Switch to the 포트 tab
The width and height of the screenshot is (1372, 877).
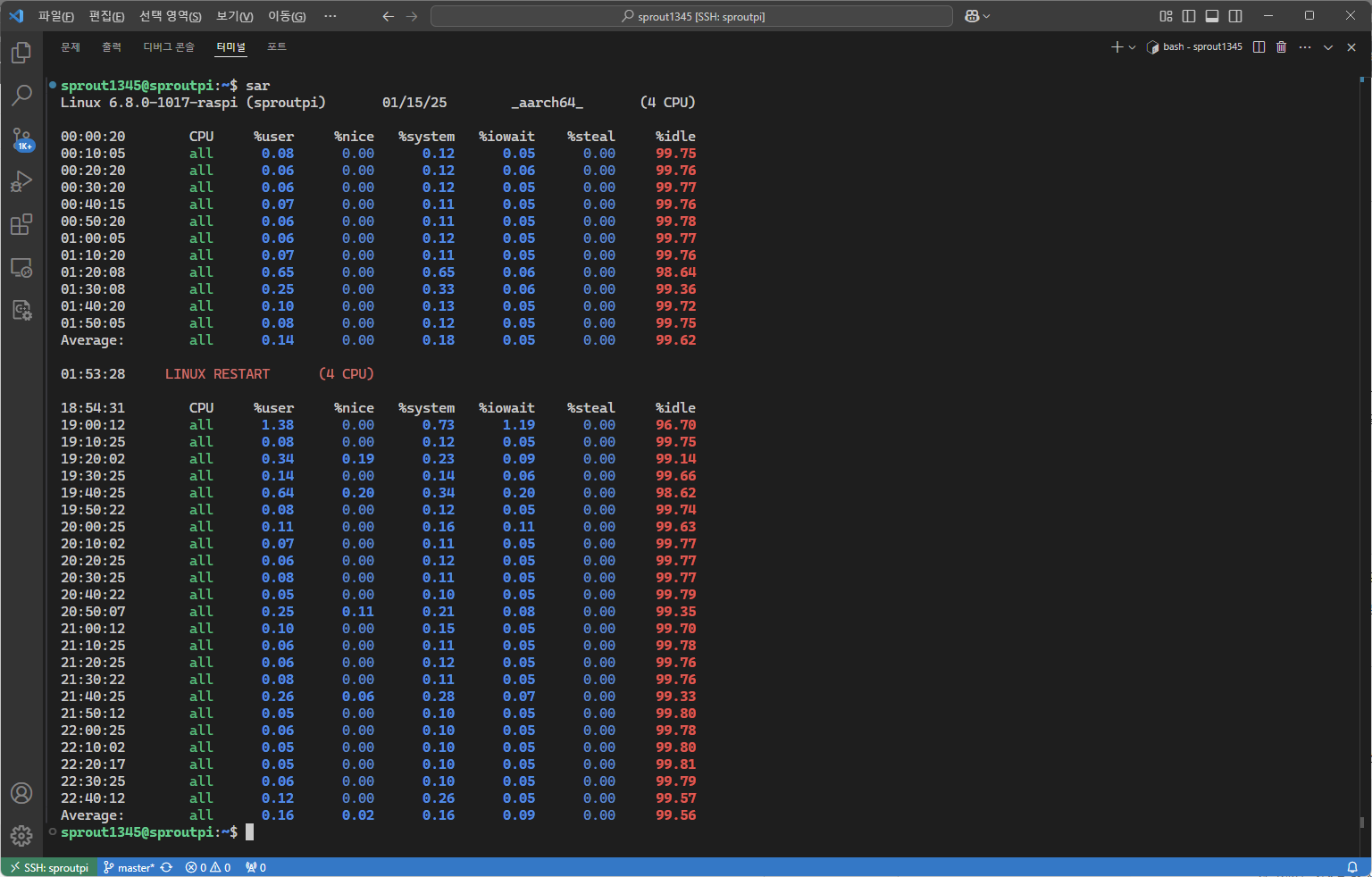[x=277, y=46]
